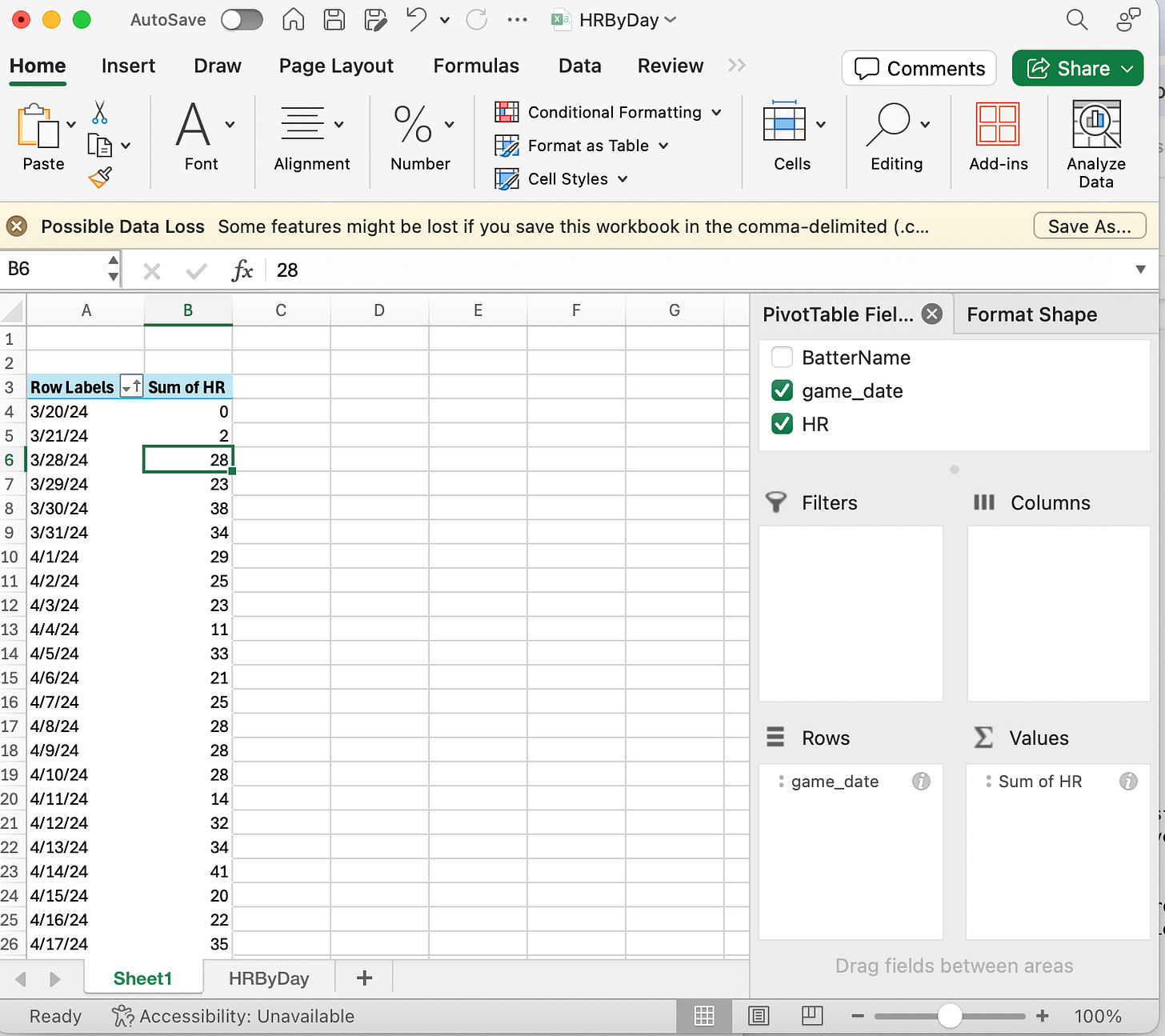This screenshot has height=1036, width=1165.
Task: Open the Undo history dropdown arrow
Action: point(445,20)
